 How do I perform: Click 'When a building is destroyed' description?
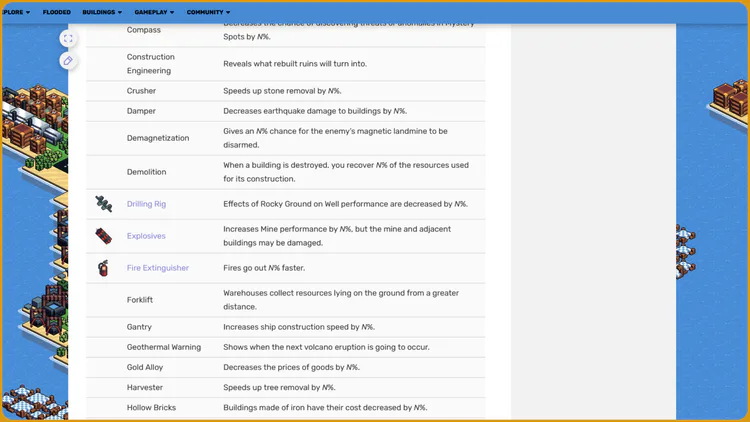pos(346,172)
